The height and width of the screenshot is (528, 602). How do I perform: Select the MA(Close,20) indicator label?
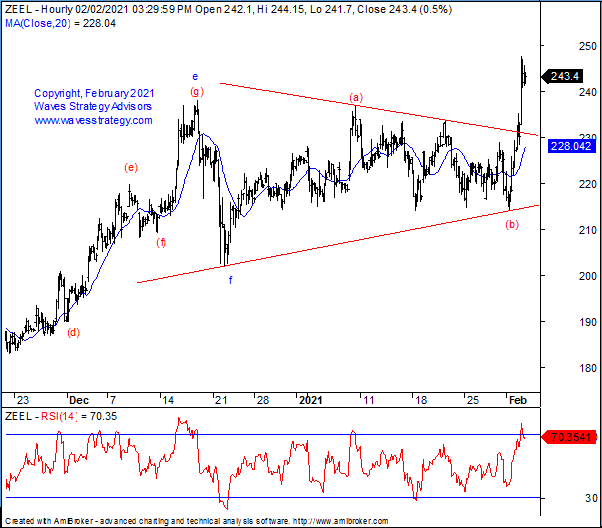pos(38,23)
